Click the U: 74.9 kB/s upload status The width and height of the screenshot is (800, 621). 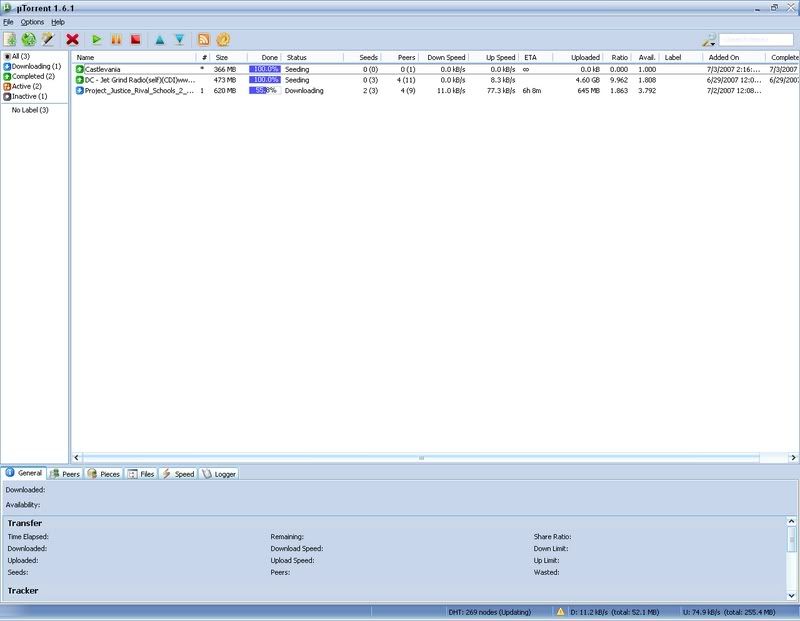[729, 612]
